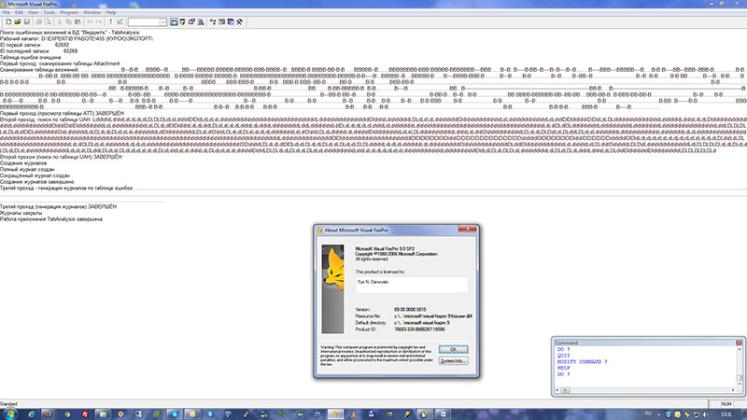Close the About Microsoft Visual FoxPro dialog
The height and width of the screenshot is (420, 747).
tap(467, 230)
